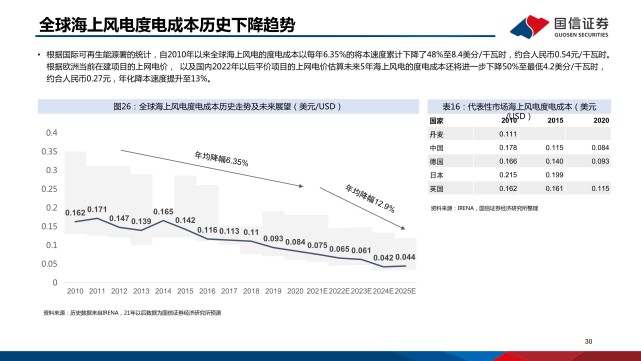The image size is (641, 361).
Task: Click x-axis label 2011
Action: pyautogui.click(x=97, y=291)
